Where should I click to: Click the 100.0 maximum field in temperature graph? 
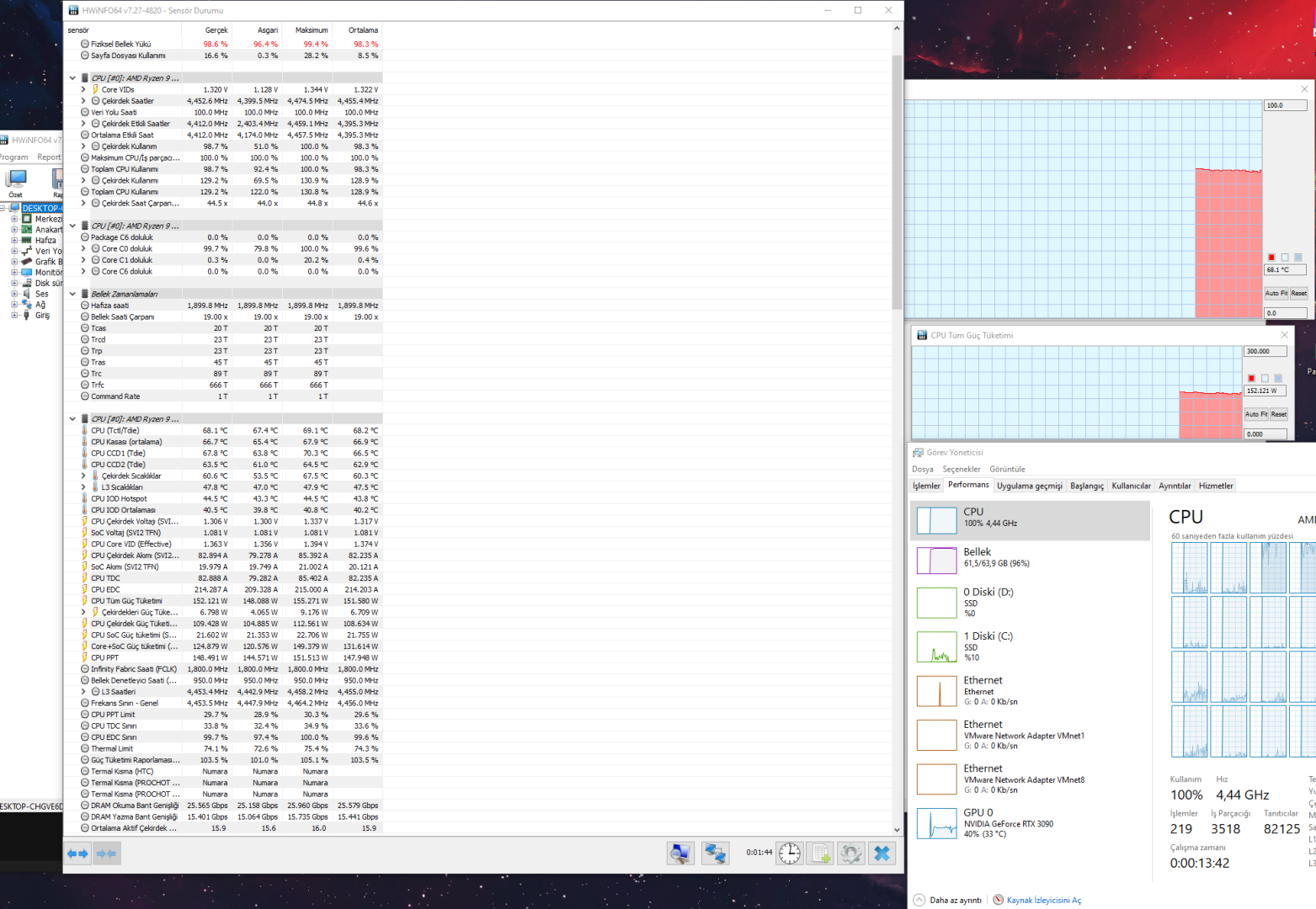point(1285,105)
